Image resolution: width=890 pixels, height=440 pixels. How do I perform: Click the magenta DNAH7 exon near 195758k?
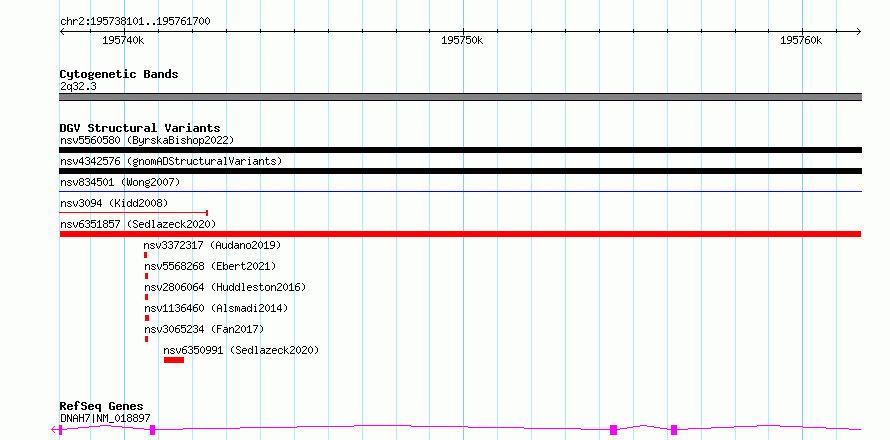[674, 430]
